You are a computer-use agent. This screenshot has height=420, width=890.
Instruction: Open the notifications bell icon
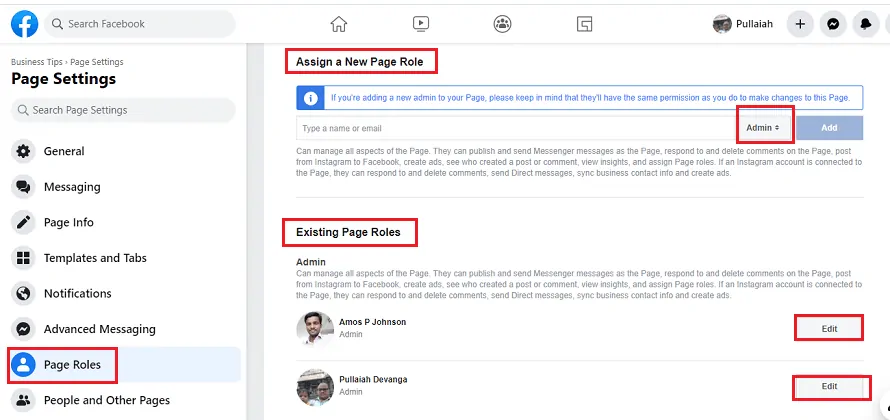point(864,24)
